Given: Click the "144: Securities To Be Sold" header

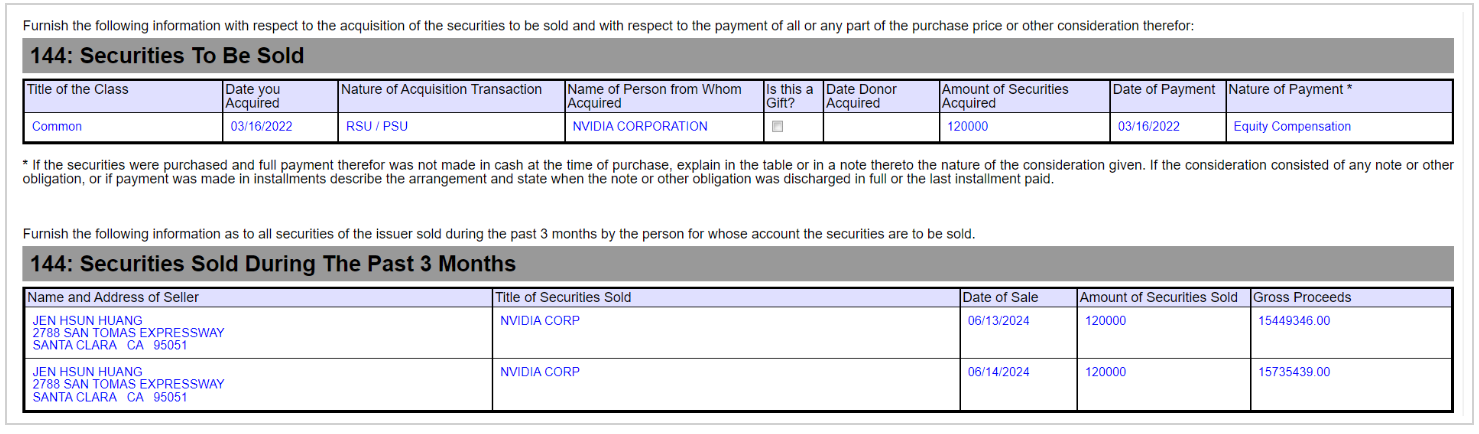Looking at the screenshot, I should [167, 56].
